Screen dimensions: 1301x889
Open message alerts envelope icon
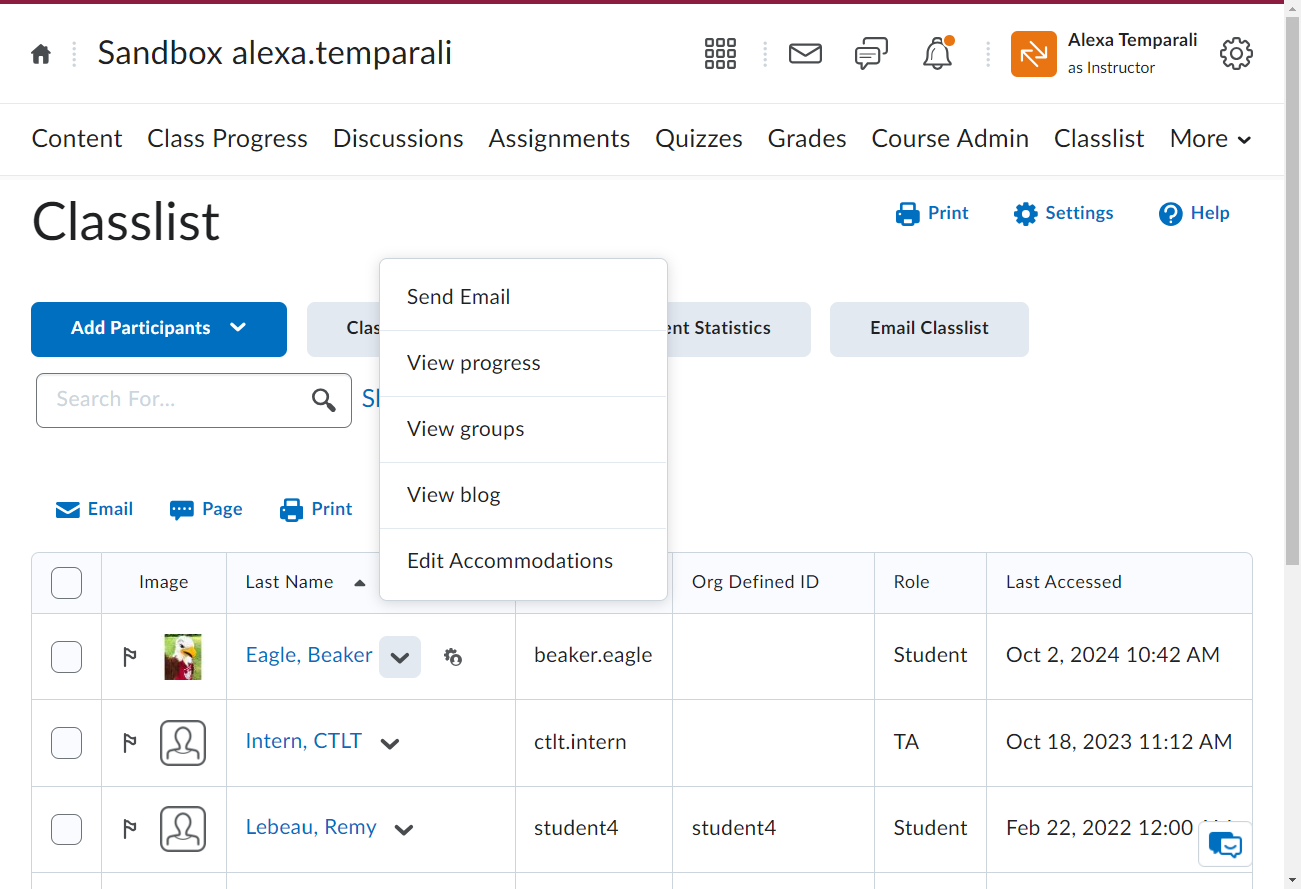(805, 53)
